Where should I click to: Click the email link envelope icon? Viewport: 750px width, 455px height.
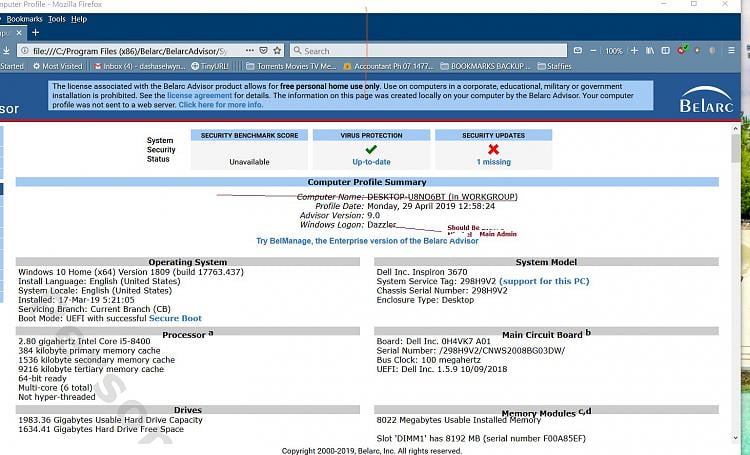click(578, 50)
